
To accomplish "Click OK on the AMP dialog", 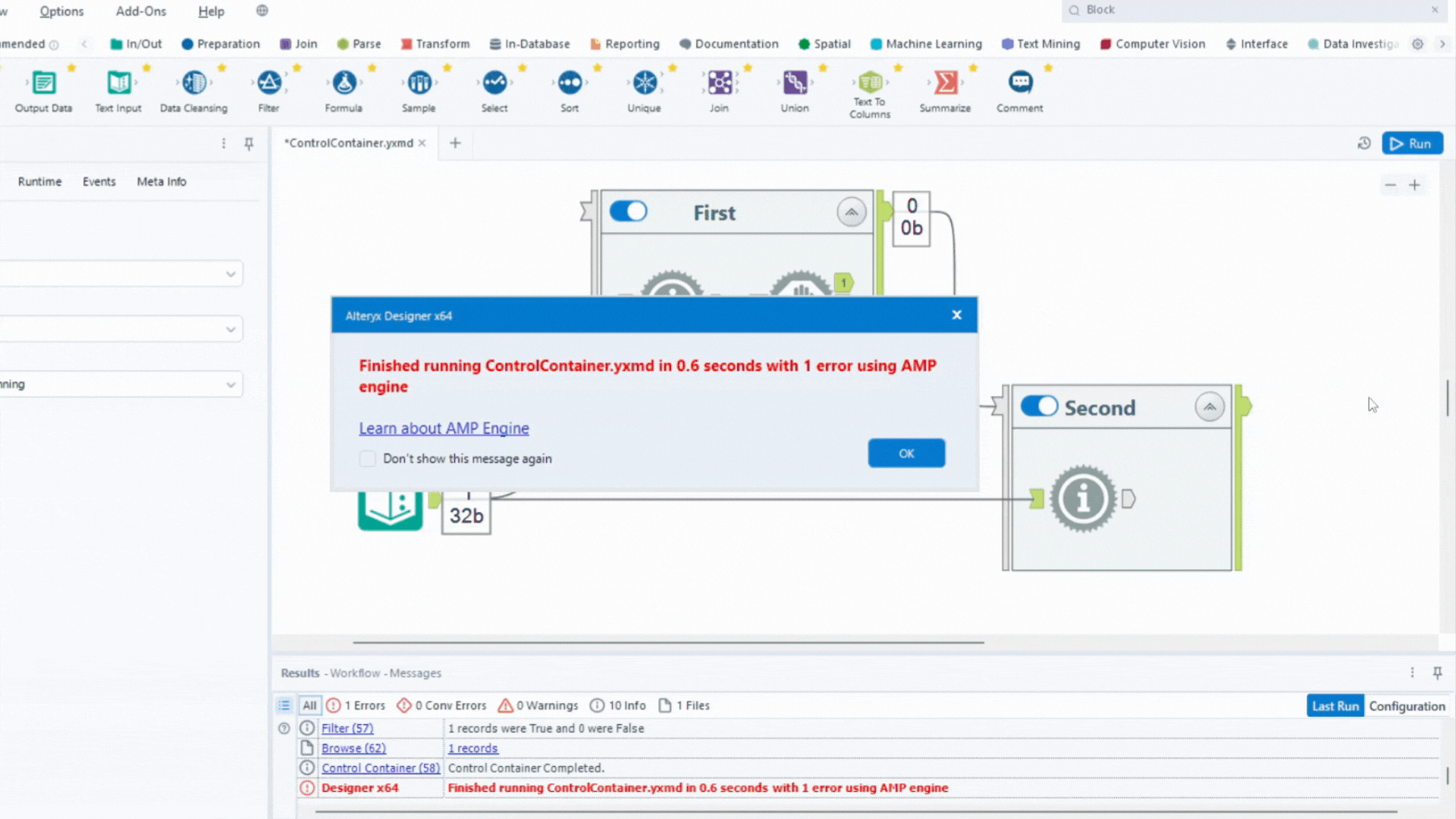I will [906, 453].
